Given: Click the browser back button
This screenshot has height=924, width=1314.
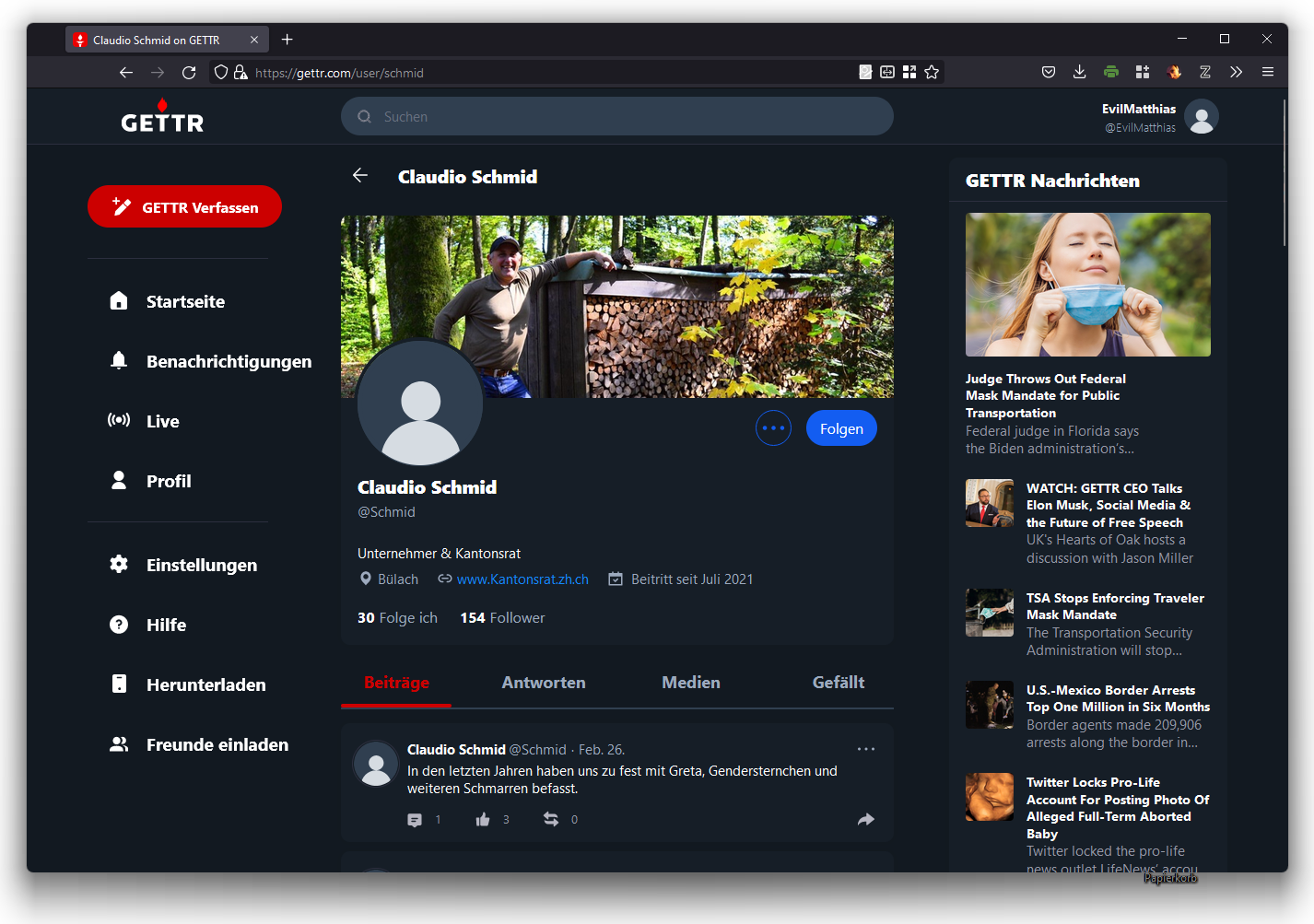Looking at the screenshot, I should (x=126, y=72).
